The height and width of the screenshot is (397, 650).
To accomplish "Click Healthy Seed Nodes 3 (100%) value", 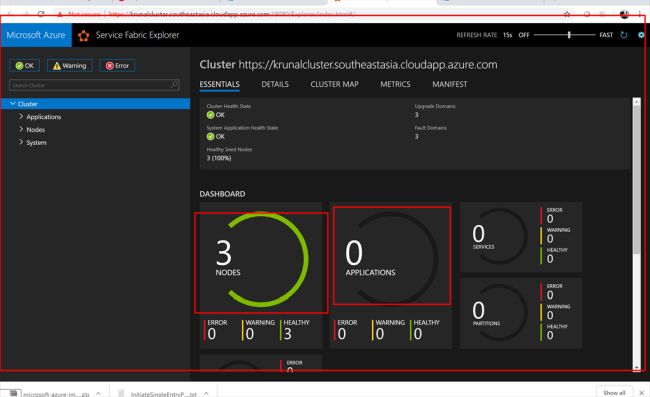I will (219, 158).
